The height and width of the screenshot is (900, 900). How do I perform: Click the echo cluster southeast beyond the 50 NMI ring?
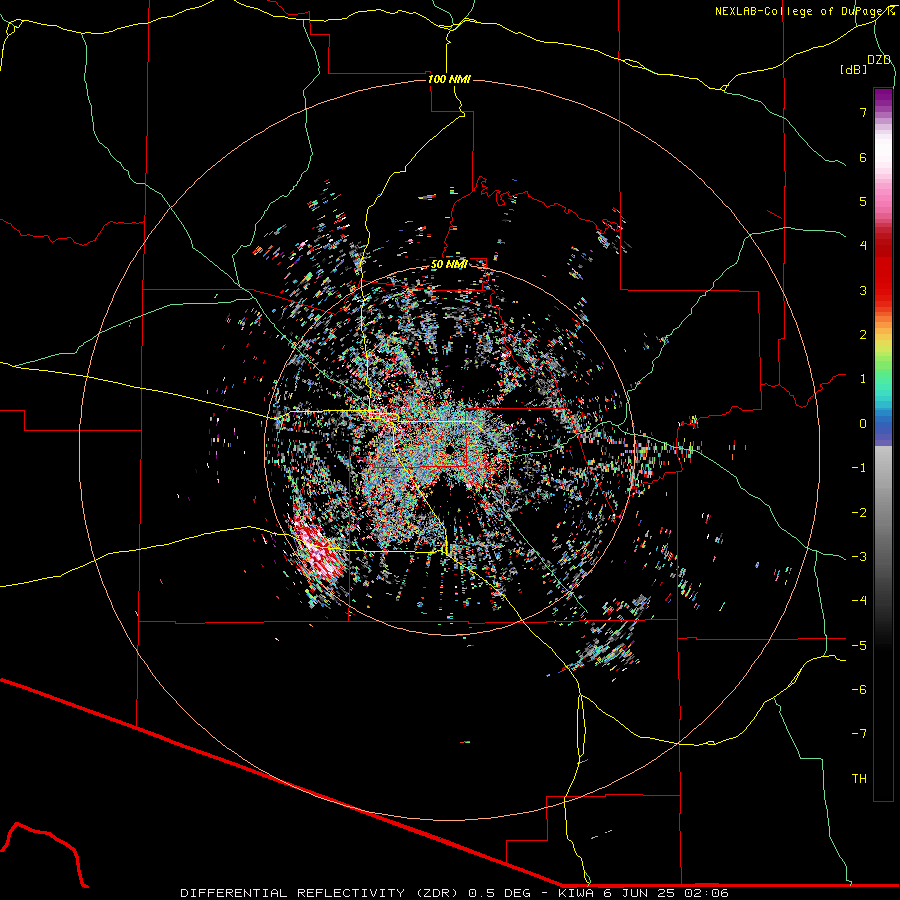611,638
